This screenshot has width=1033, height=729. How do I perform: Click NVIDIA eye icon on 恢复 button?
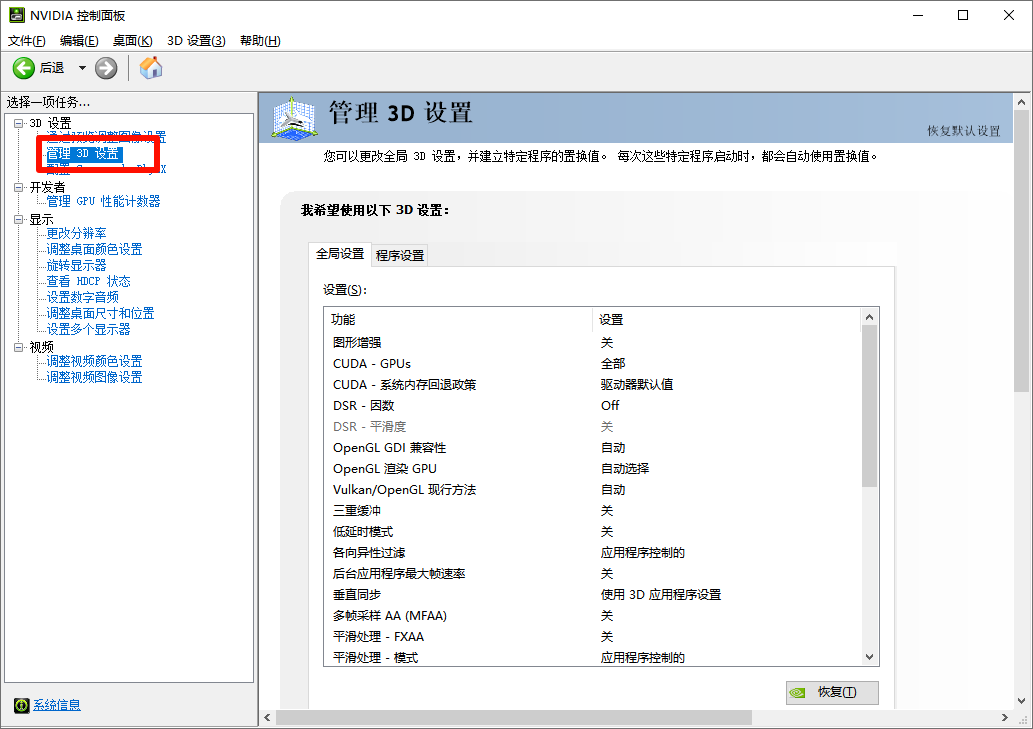coord(797,693)
